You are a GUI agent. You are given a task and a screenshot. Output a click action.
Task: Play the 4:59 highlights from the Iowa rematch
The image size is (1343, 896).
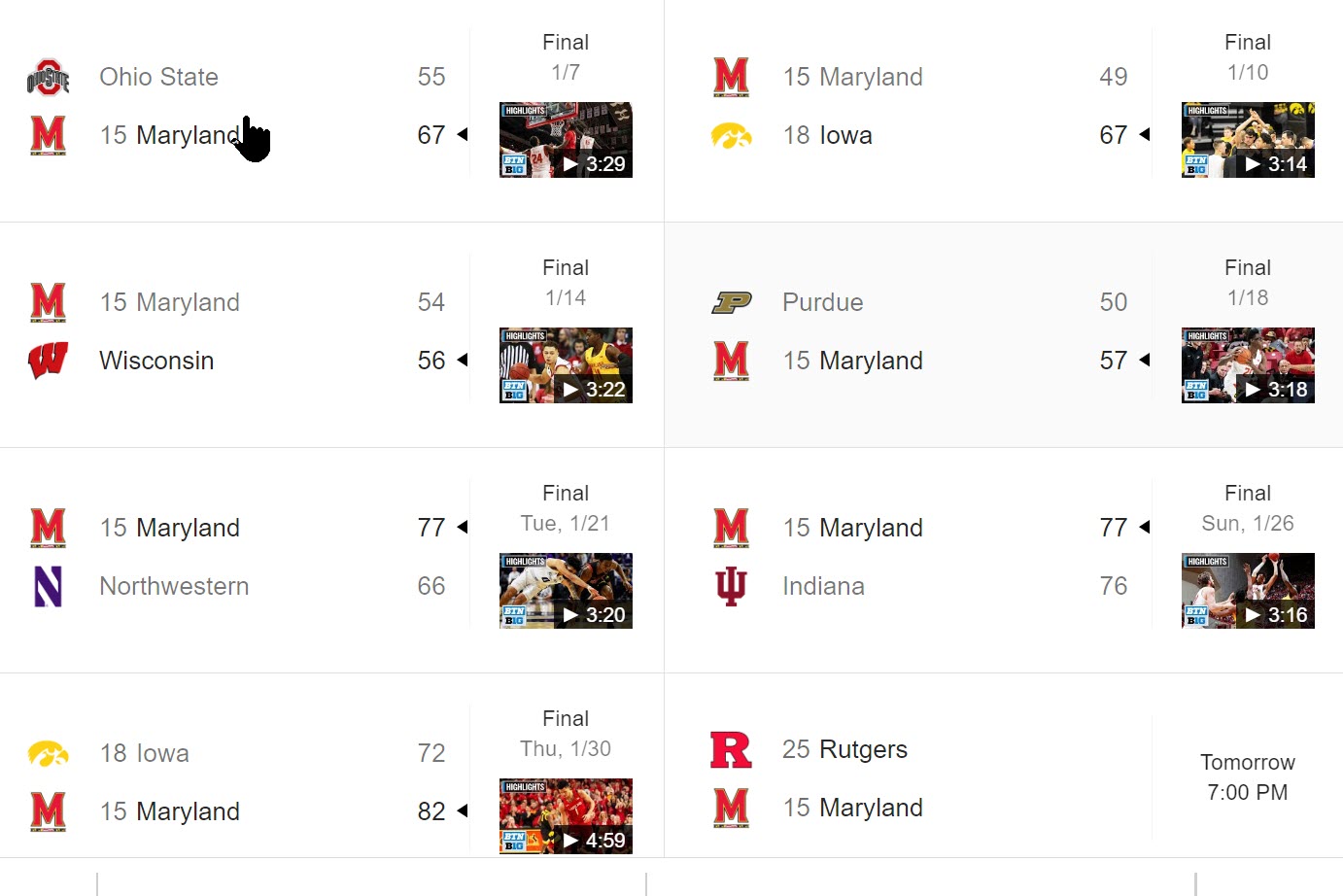coord(566,816)
